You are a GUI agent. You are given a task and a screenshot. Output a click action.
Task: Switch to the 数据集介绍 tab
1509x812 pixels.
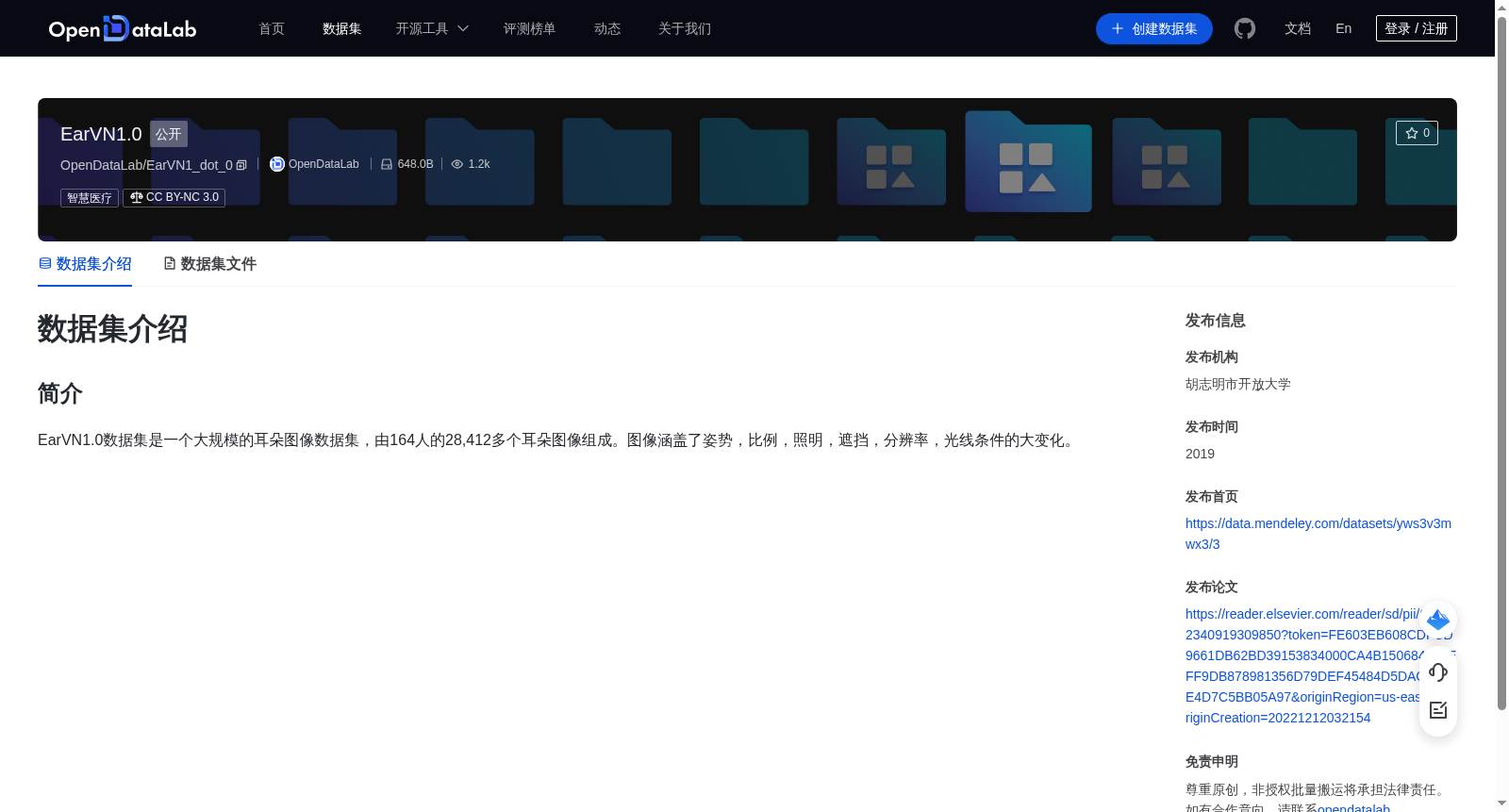point(85,264)
